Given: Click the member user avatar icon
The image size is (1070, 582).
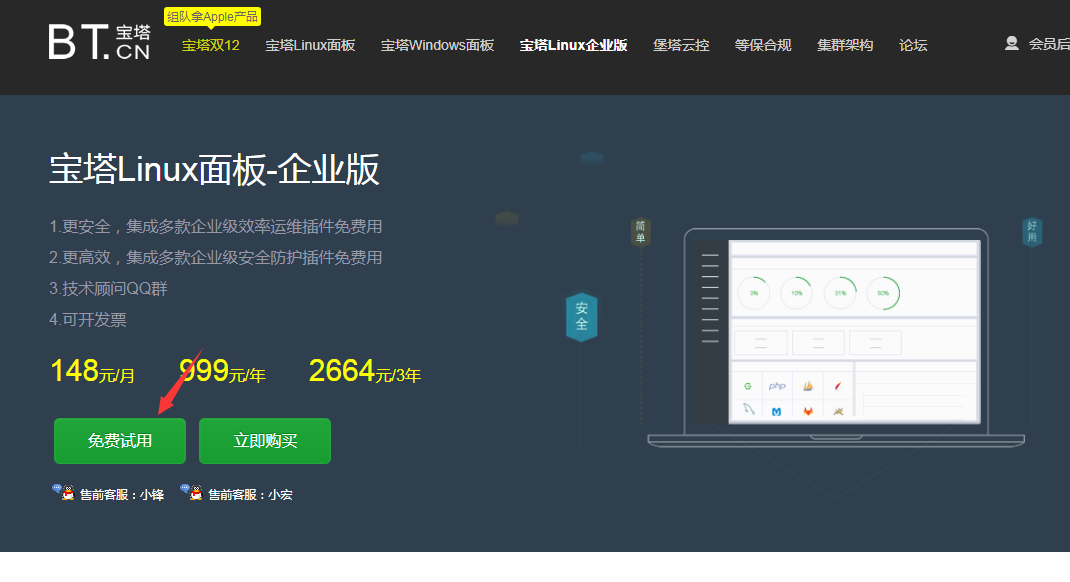Looking at the screenshot, I should click(x=1011, y=44).
